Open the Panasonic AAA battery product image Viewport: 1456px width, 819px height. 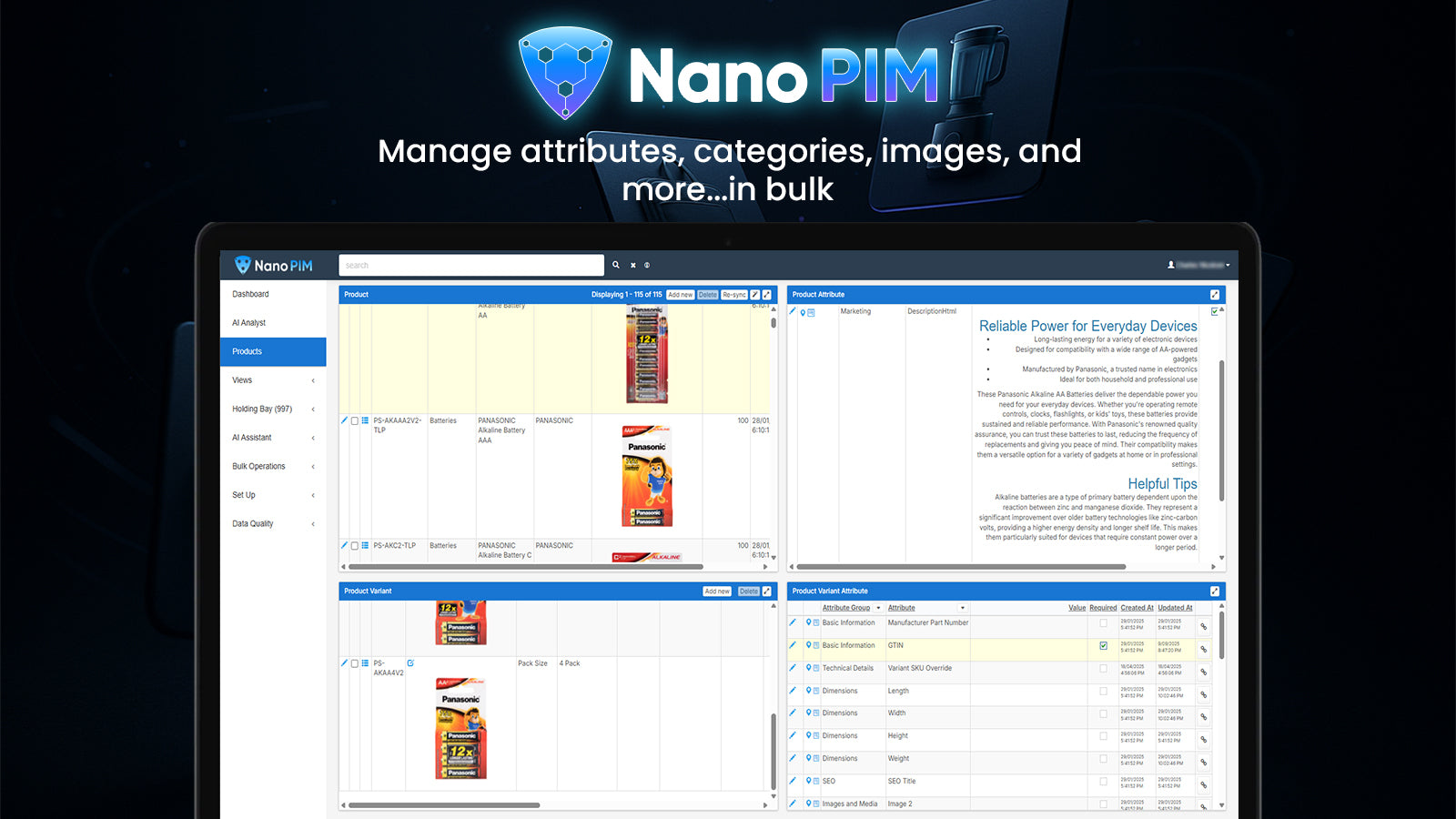(x=647, y=476)
